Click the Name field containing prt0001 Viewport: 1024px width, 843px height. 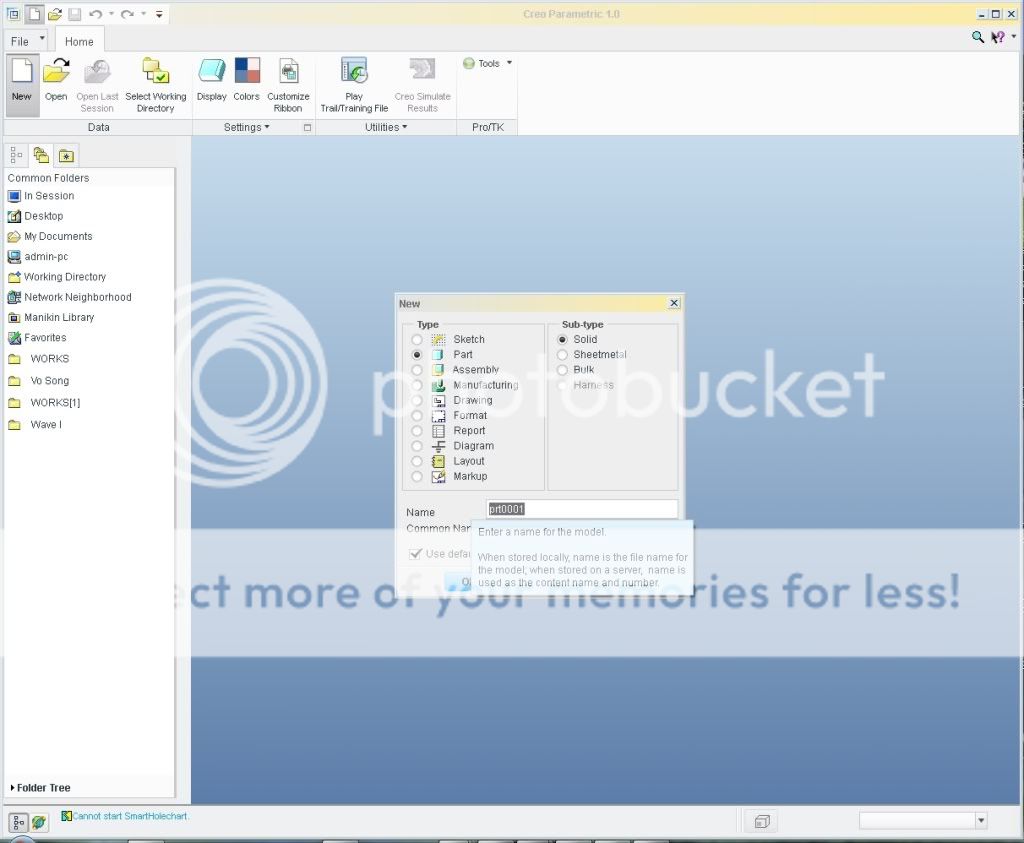tap(582, 509)
